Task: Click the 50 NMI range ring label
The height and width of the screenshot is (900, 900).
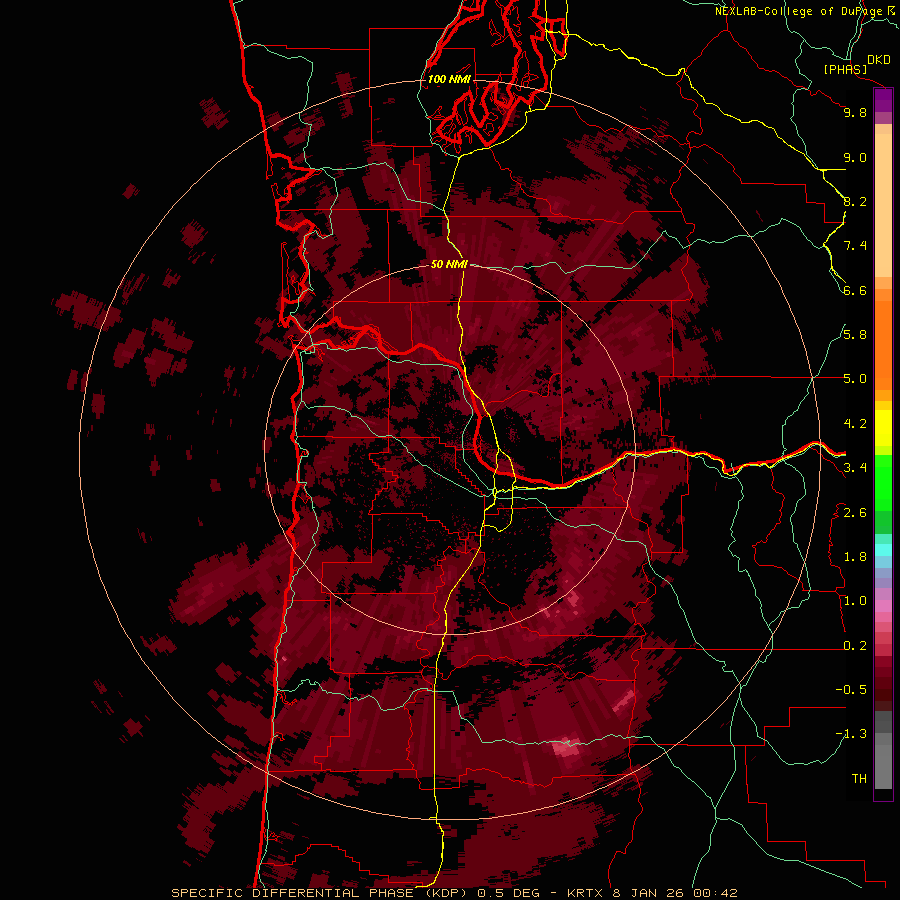Action: (x=449, y=265)
